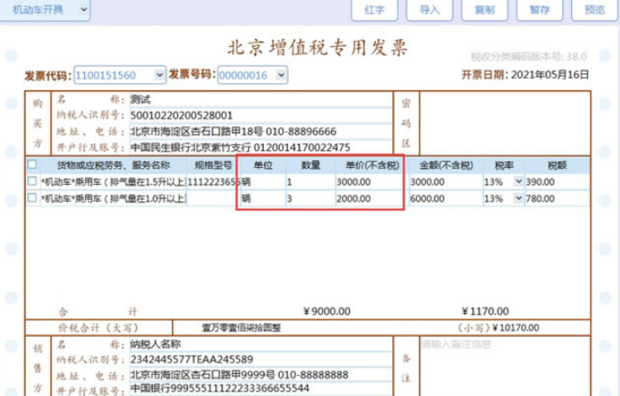Click the 规格型号 column header
Viewport: 620px width, 396px height.
pyautogui.click(x=213, y=165)
